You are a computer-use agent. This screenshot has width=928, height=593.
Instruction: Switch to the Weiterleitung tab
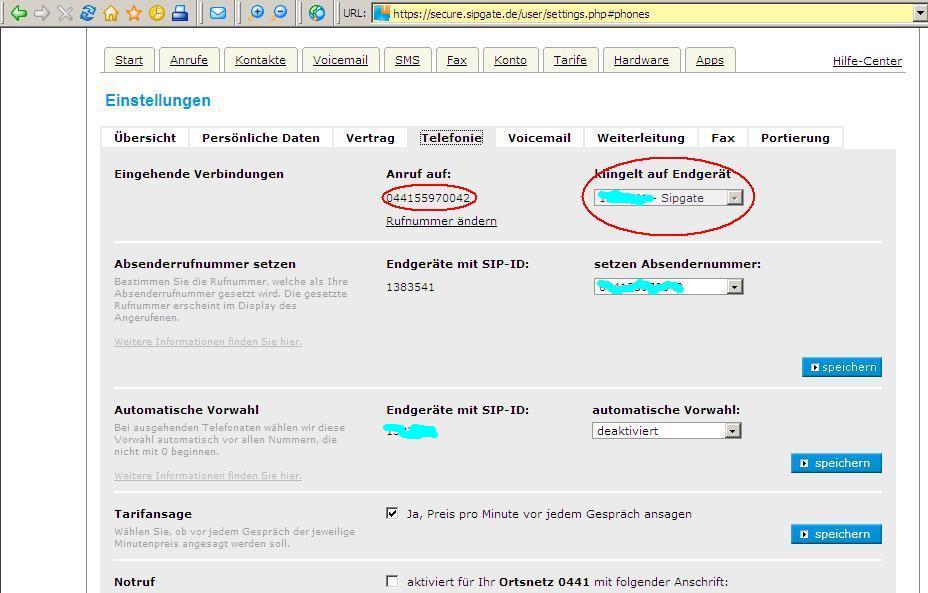coord(640,138)
